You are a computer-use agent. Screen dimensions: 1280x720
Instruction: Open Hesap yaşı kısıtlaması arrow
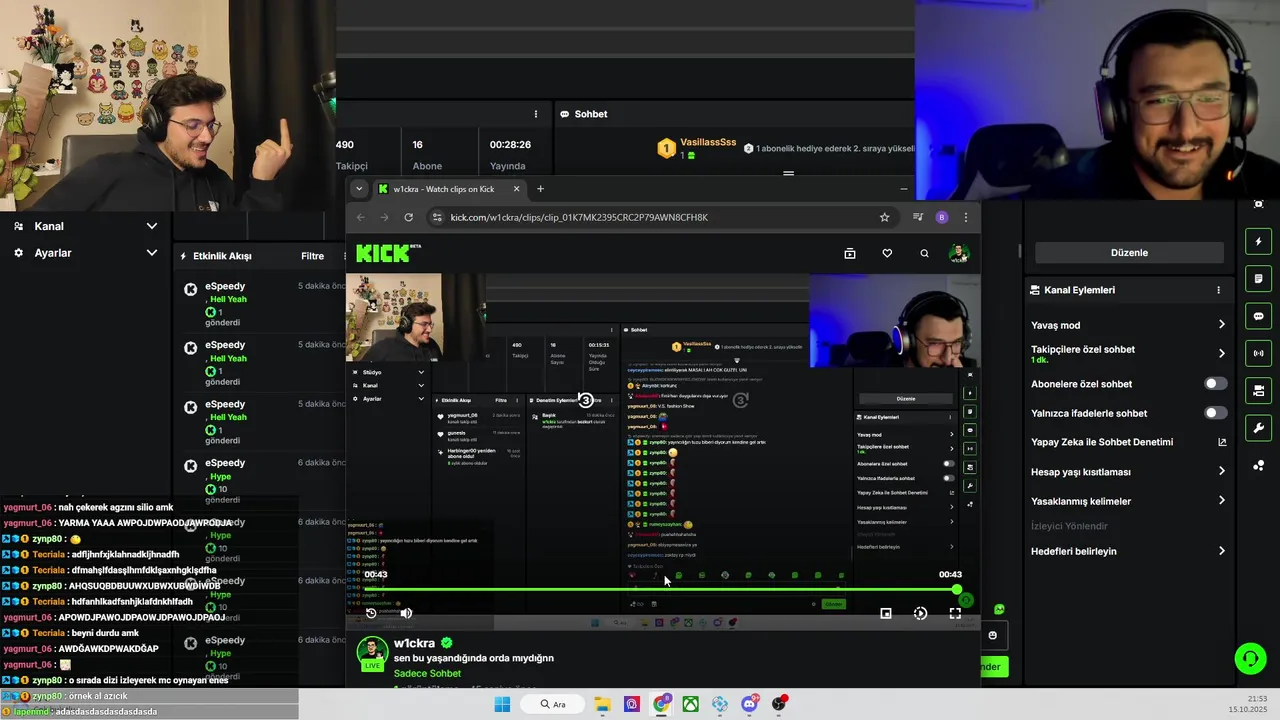[x=1222, y=471]
